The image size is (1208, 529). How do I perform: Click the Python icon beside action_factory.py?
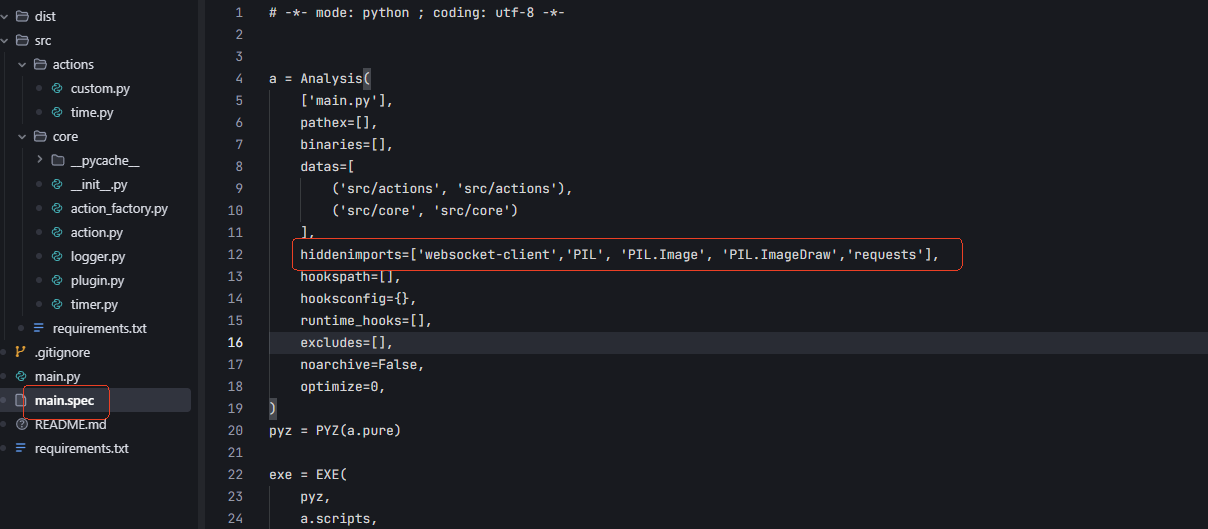click(57, 208)
